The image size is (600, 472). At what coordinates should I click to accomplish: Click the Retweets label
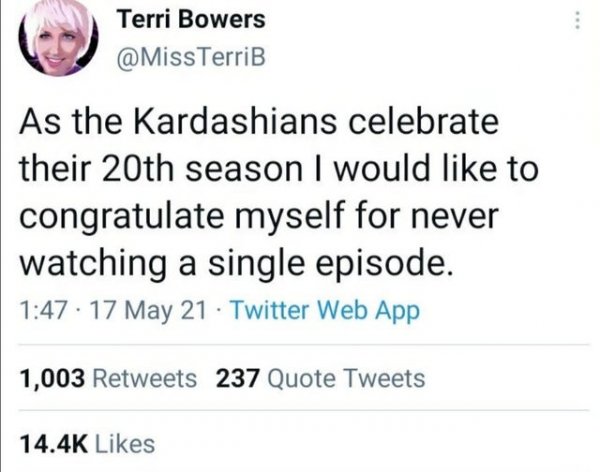[148, 378]
